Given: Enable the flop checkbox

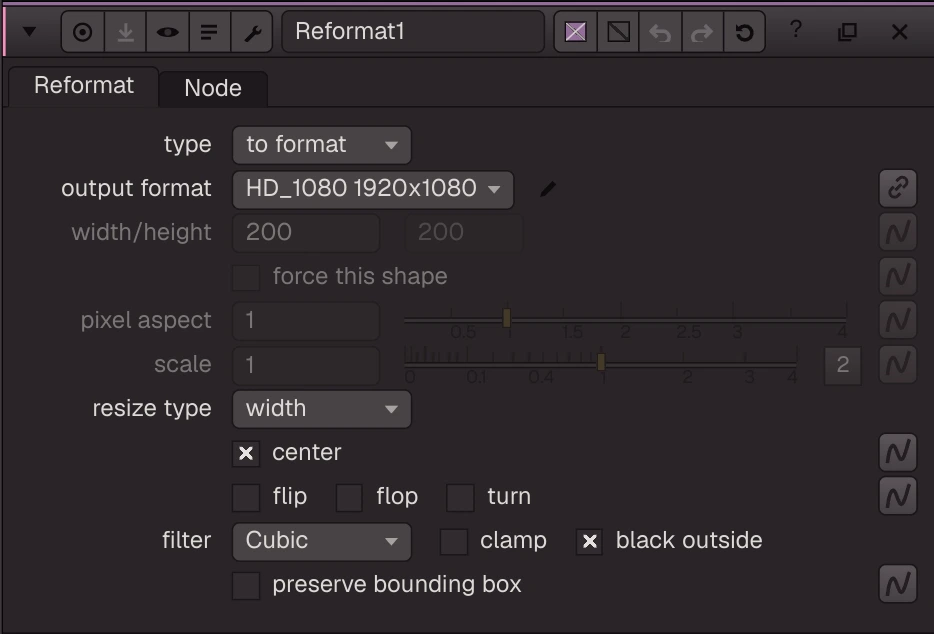Looking at the screenshot, I should (349, 498).
